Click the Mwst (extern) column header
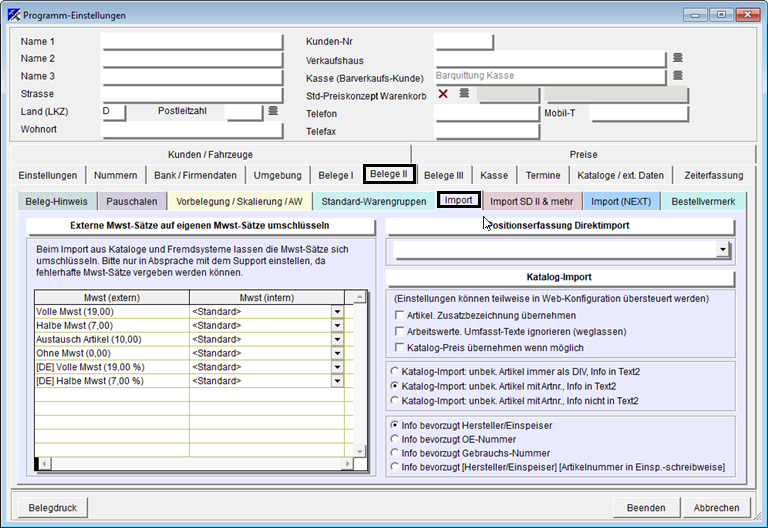The height and width of the screenshot is (528, 768). point(112,297)
